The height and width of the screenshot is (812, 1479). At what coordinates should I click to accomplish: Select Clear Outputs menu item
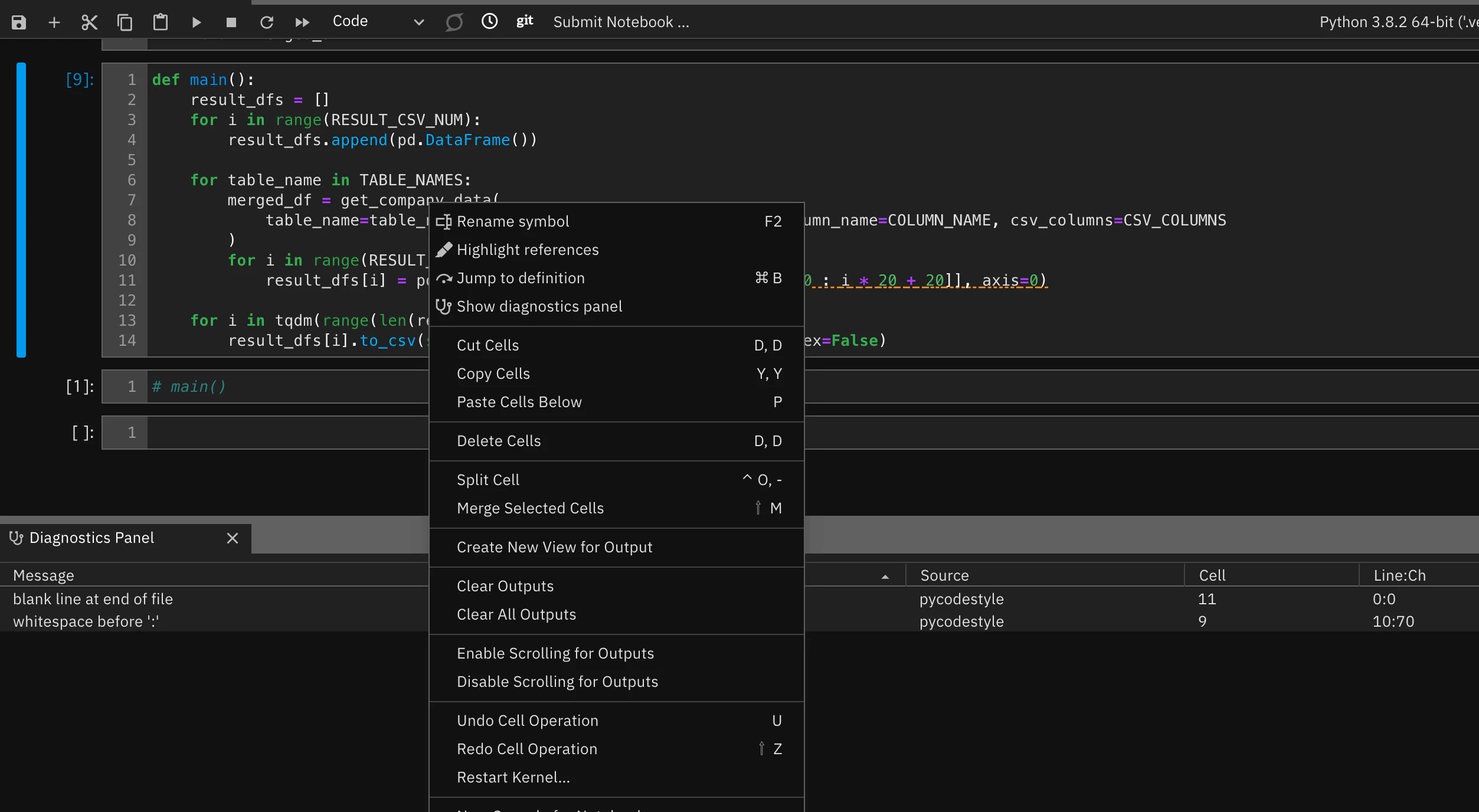tap(617, 586)
